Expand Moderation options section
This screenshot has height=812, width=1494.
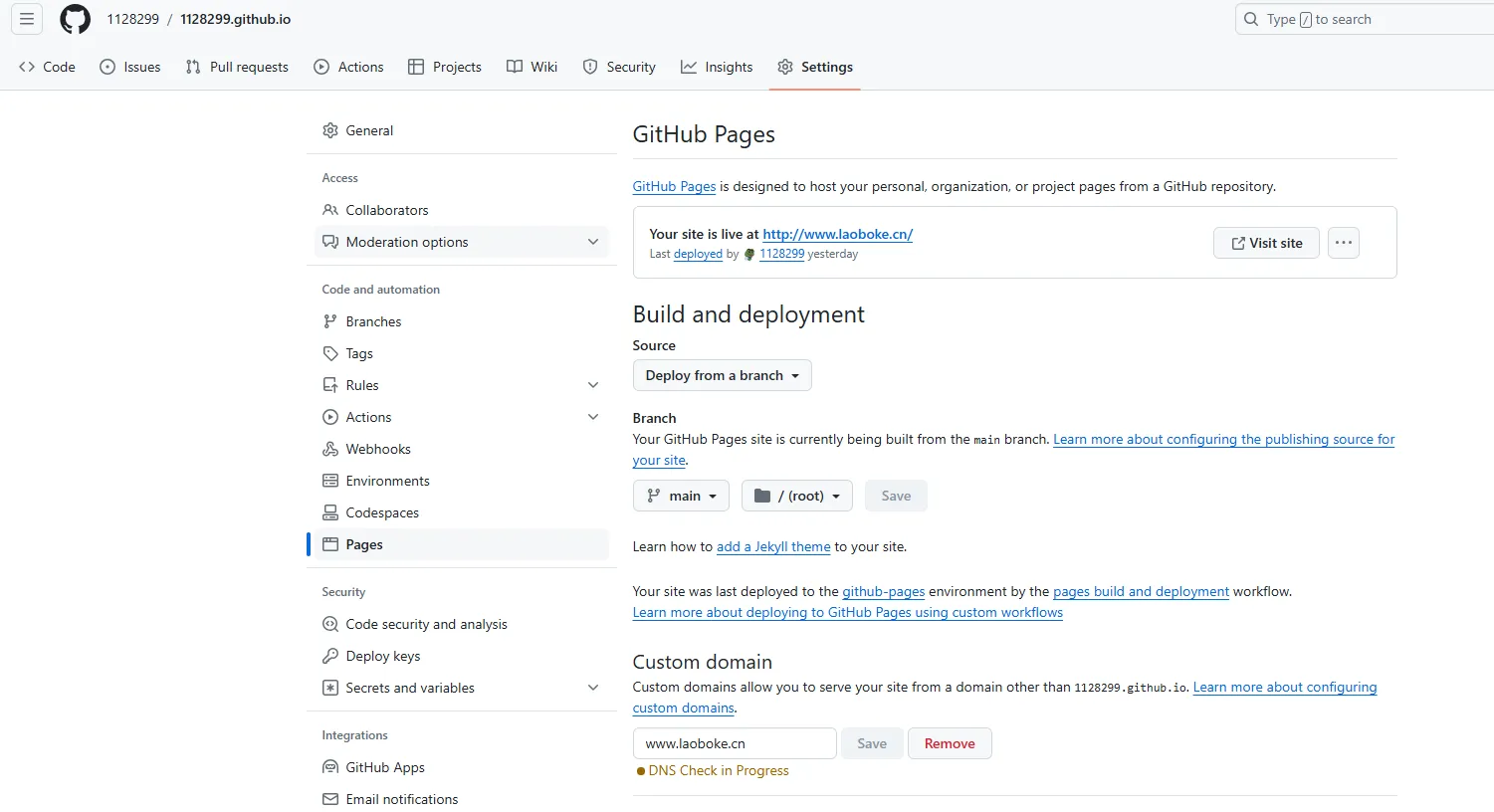593,242
